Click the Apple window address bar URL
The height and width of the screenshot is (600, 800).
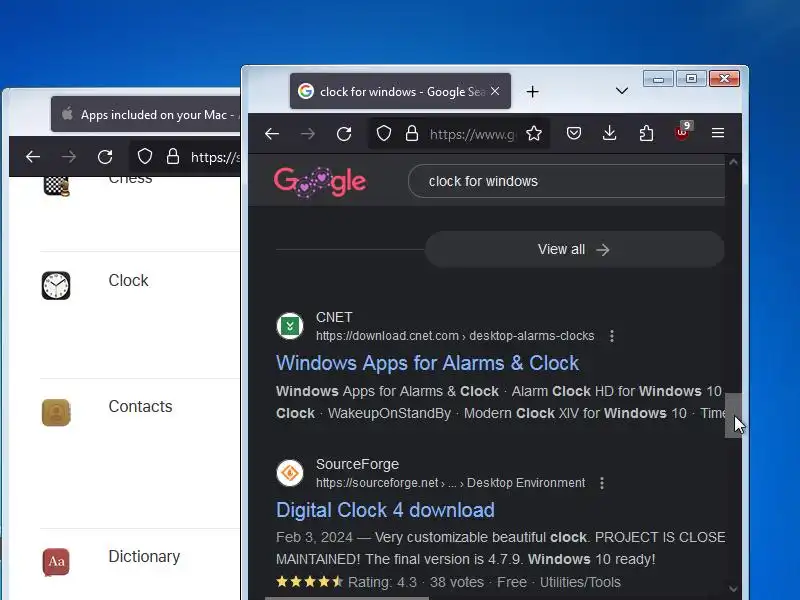pos(215,157)
